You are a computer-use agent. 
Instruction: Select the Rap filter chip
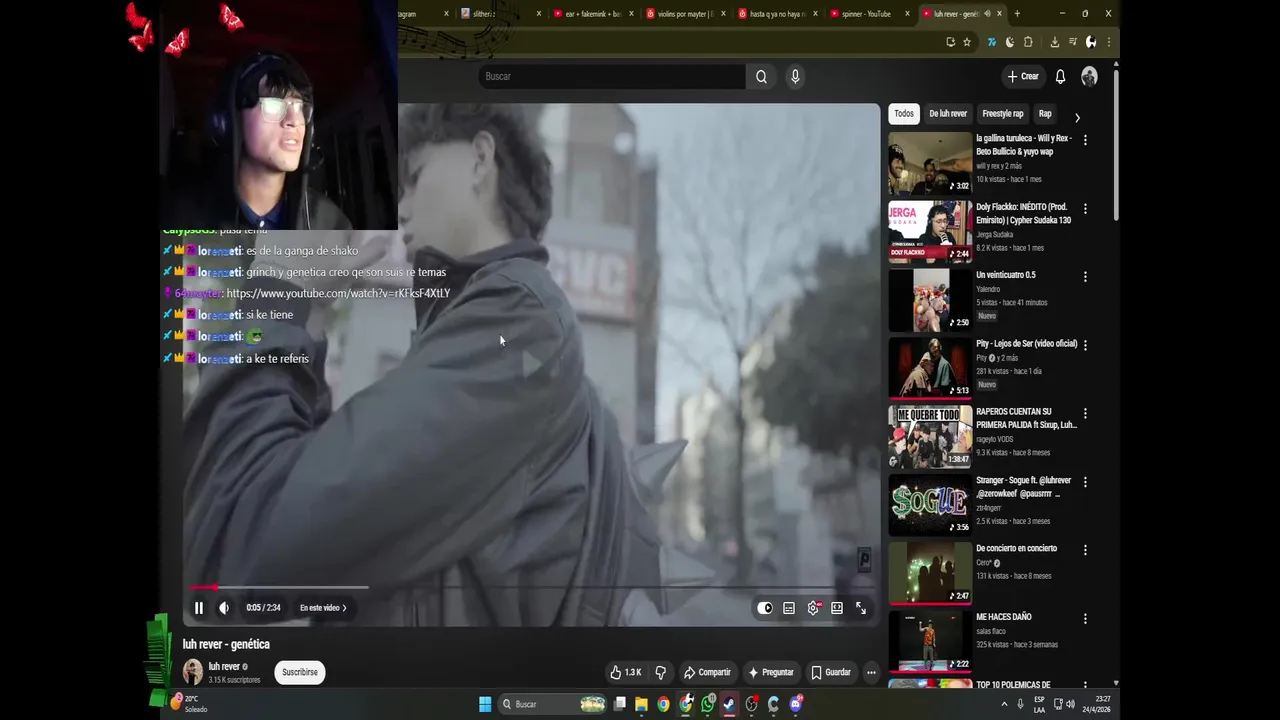(1045, 114)
